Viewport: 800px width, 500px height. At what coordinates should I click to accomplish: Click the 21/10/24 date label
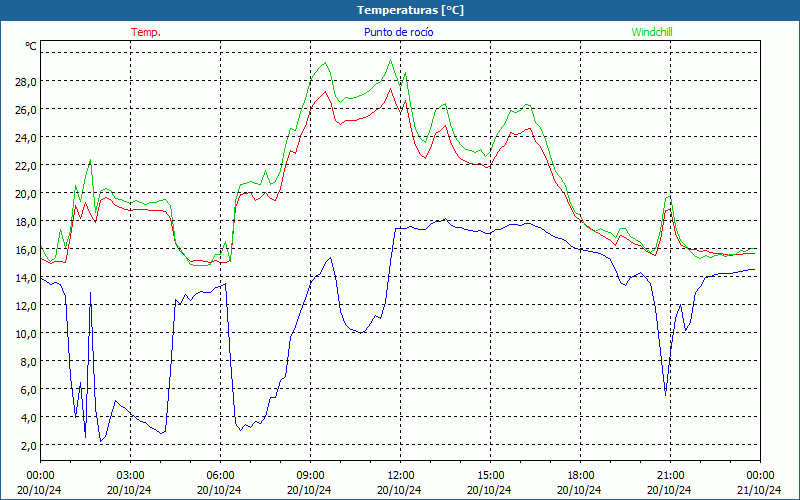[x=759, y=490]
